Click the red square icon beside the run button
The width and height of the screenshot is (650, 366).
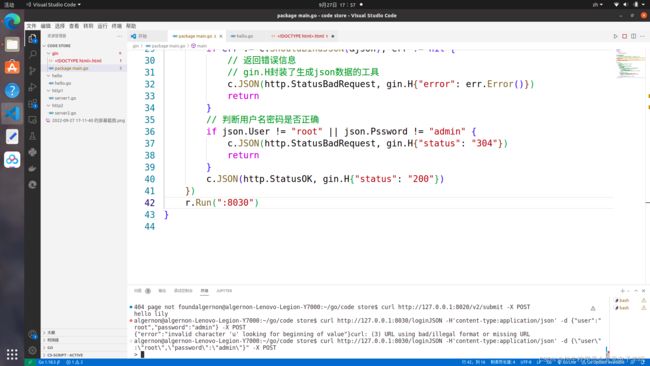click(x=624, y=36)
